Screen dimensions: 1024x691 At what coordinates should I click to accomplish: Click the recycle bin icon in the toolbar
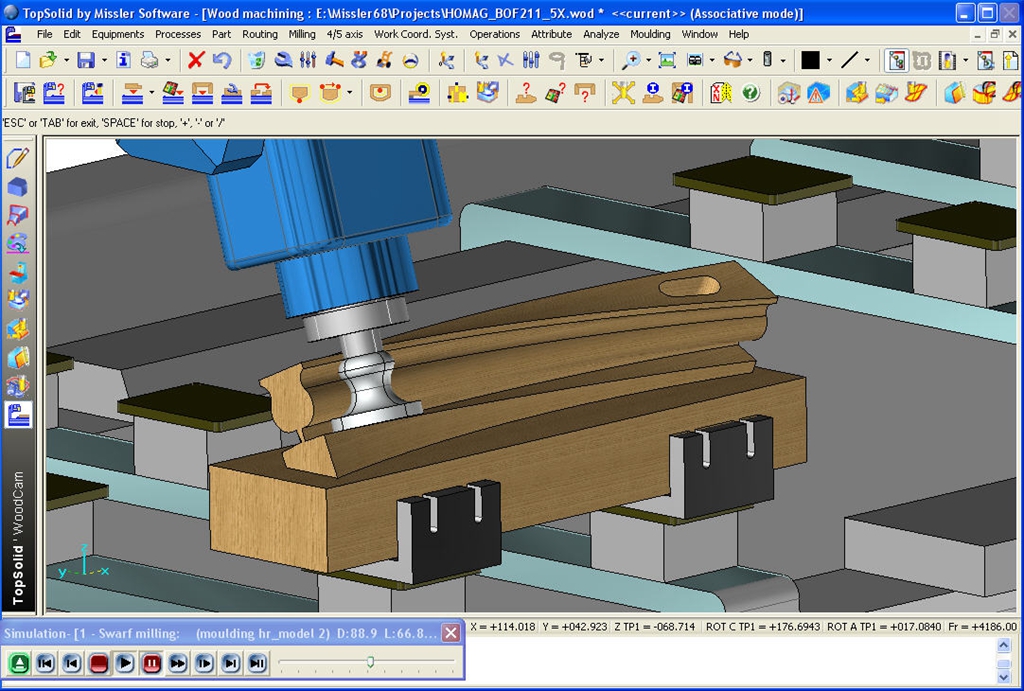click(257, 61)
